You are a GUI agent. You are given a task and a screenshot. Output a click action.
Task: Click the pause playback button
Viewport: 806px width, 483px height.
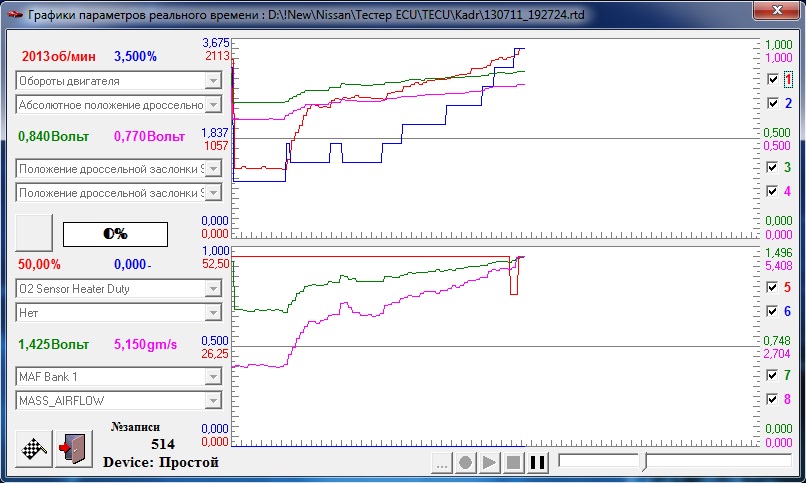(538, 462)
